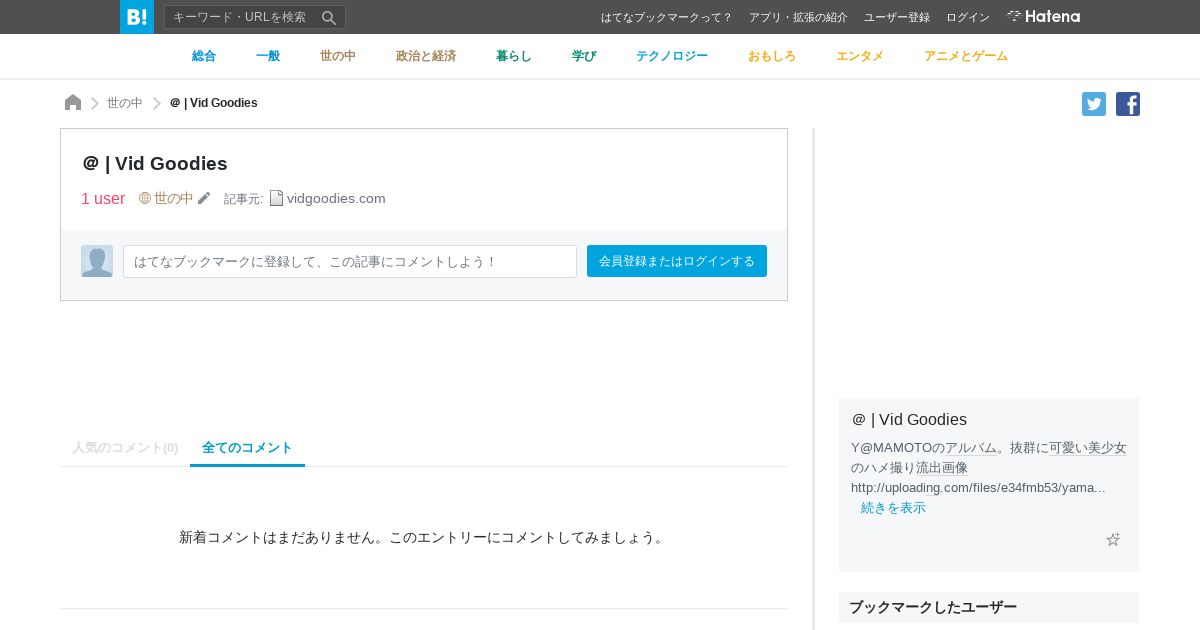Open the 総合 category
The width and height of the screenshot is (1200, 630).
pos(204,56)
